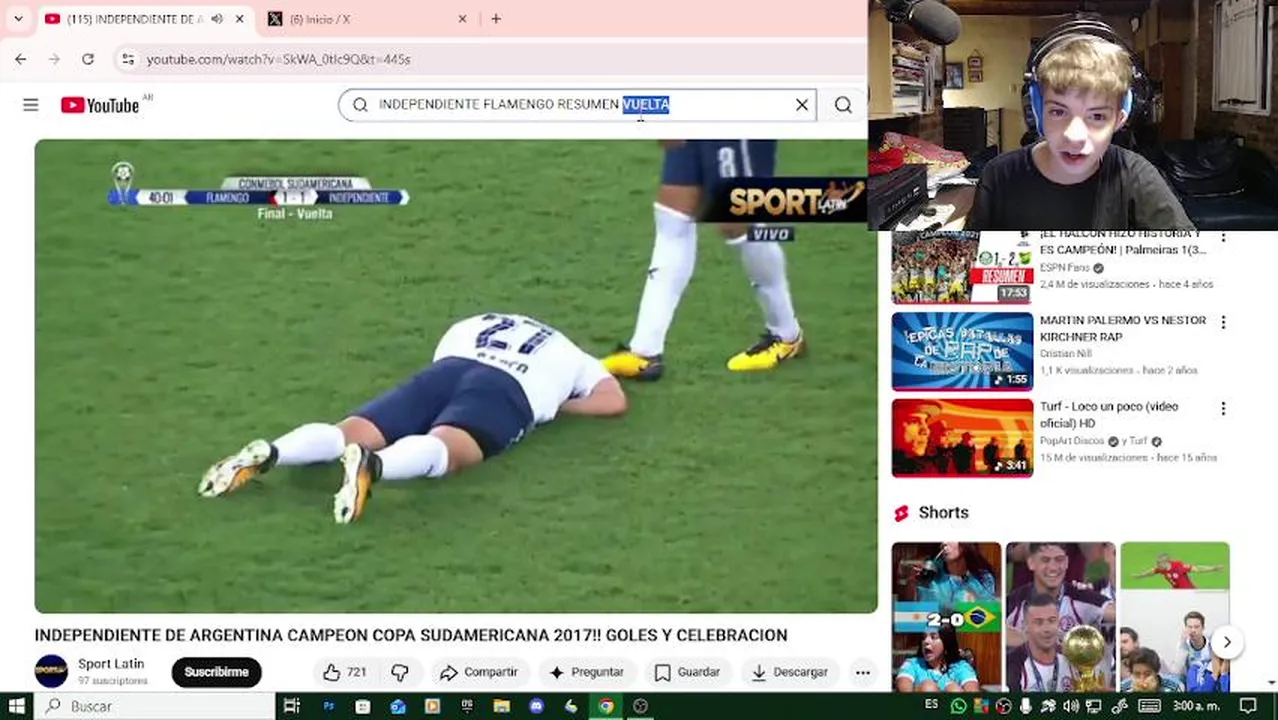
Task: Switch to Chrome on the taskbar
Action: [x=606, y=706]
